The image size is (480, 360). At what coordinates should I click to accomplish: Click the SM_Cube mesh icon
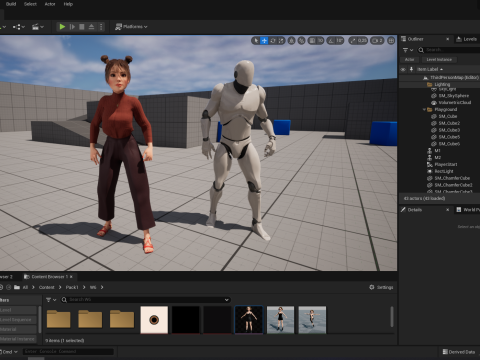point(434,116)
